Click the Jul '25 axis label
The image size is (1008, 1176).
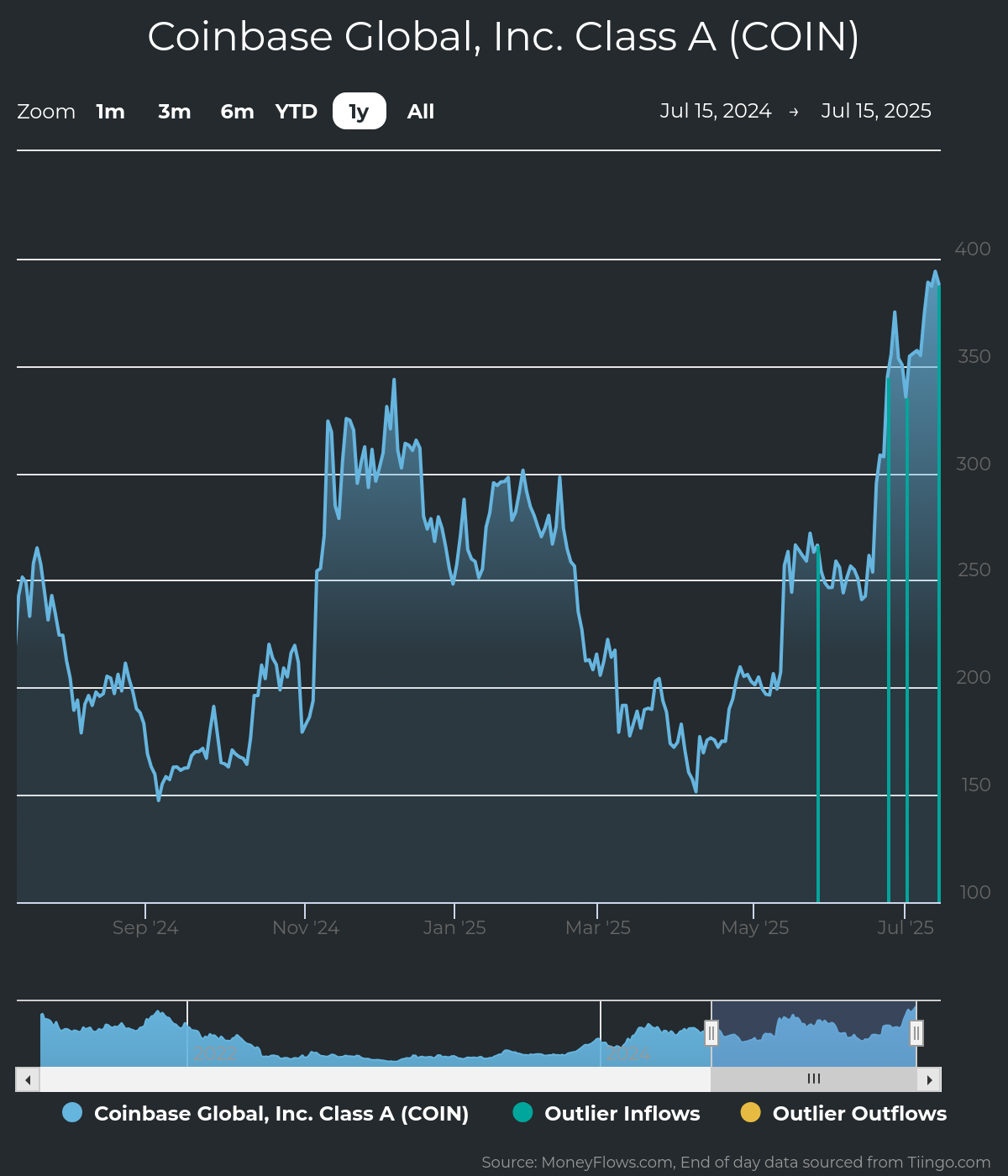click(x=906, y=928)
